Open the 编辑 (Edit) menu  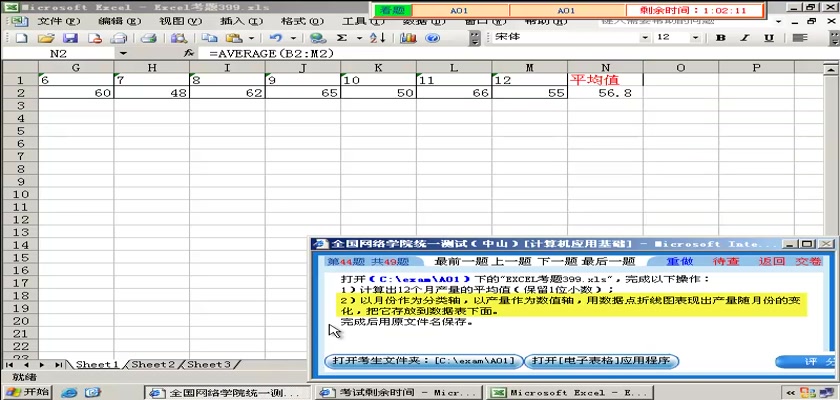click(119, 21)
